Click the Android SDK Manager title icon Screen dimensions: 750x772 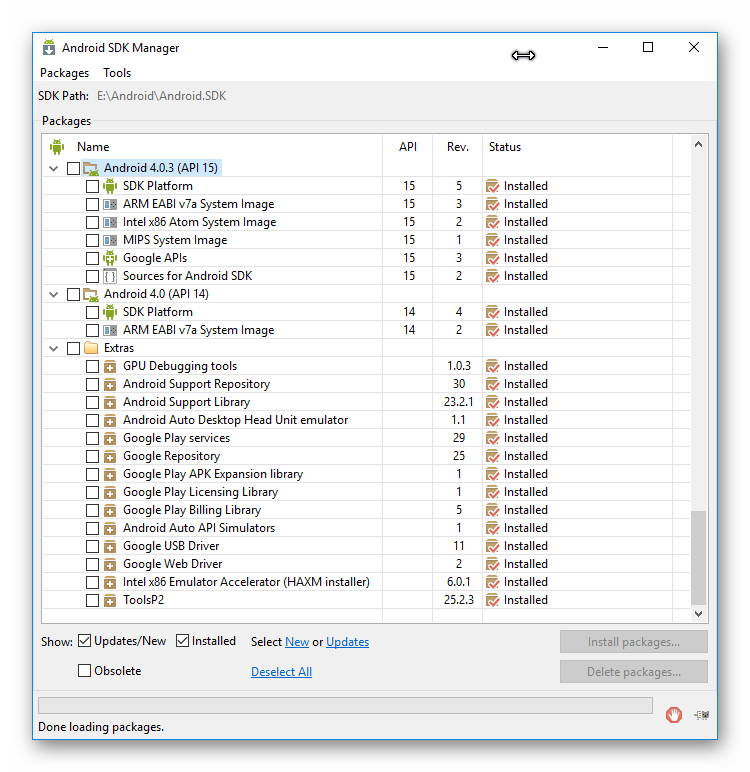49,48
